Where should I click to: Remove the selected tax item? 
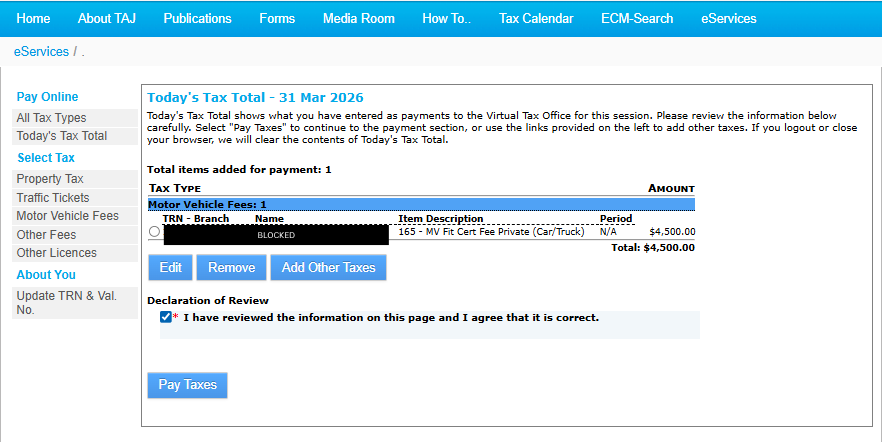(231, 267)
